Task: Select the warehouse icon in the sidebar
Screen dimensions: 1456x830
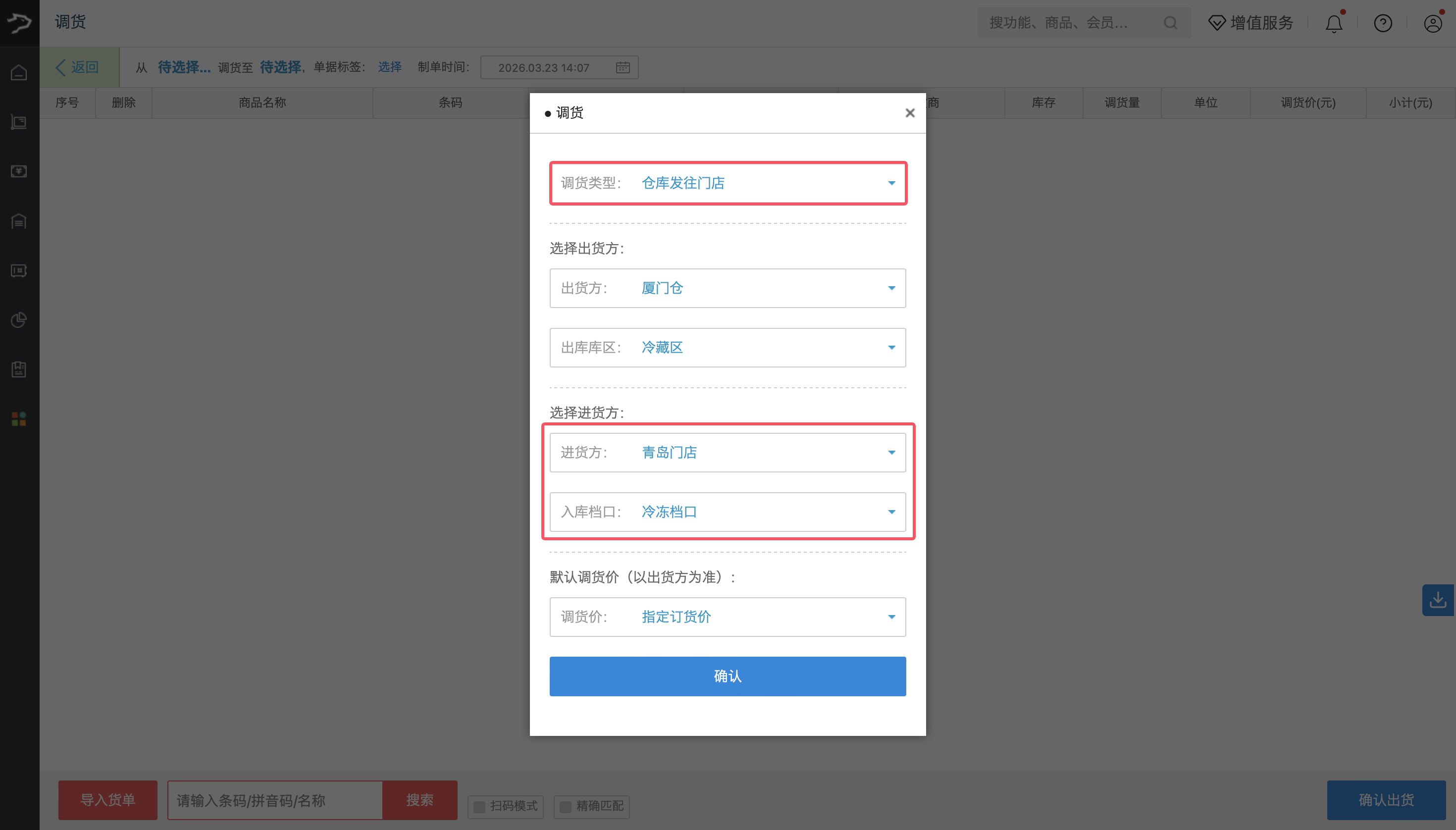Action: tap(19, 221)
